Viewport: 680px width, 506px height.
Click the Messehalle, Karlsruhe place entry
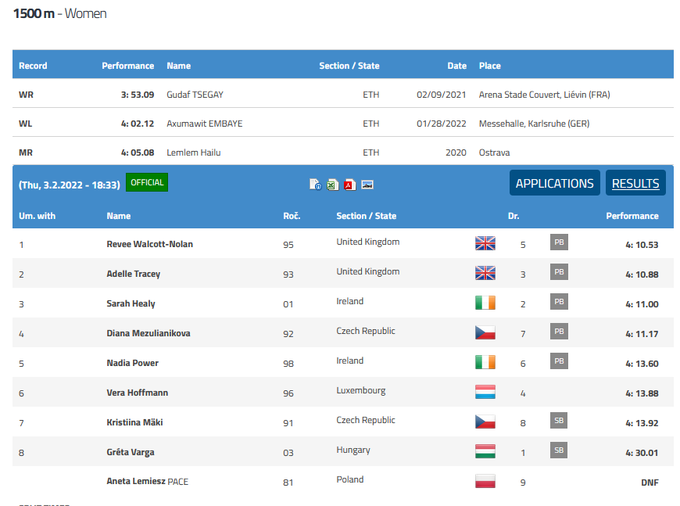(x=534, y=124)
